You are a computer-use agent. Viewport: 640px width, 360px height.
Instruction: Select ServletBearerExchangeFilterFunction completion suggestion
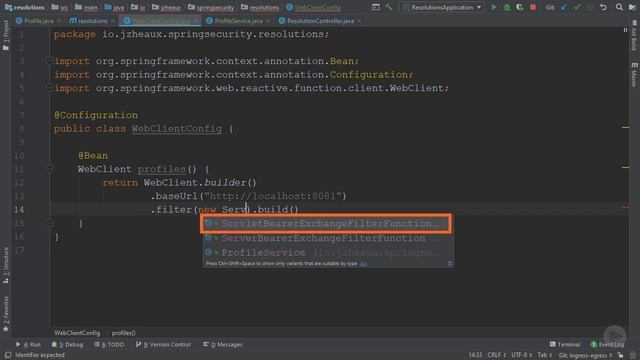pos(327,224)
